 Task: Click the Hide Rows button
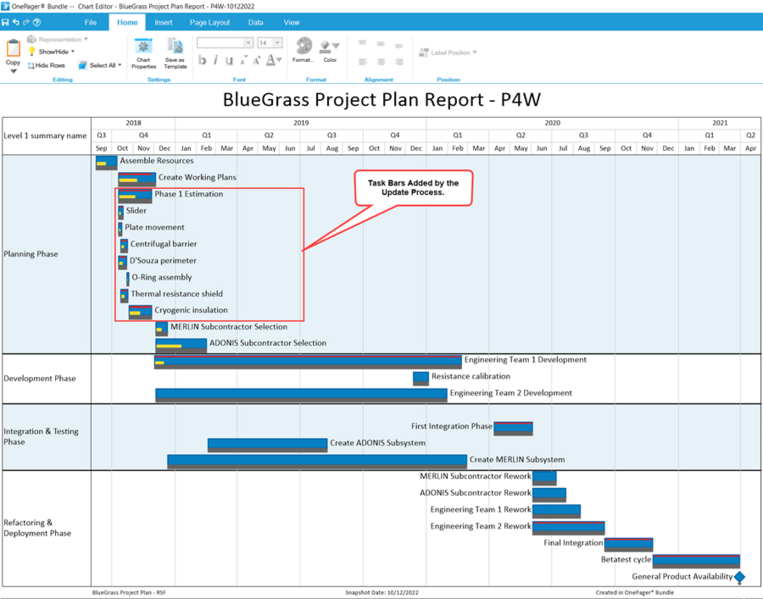[x=46, y=65]
